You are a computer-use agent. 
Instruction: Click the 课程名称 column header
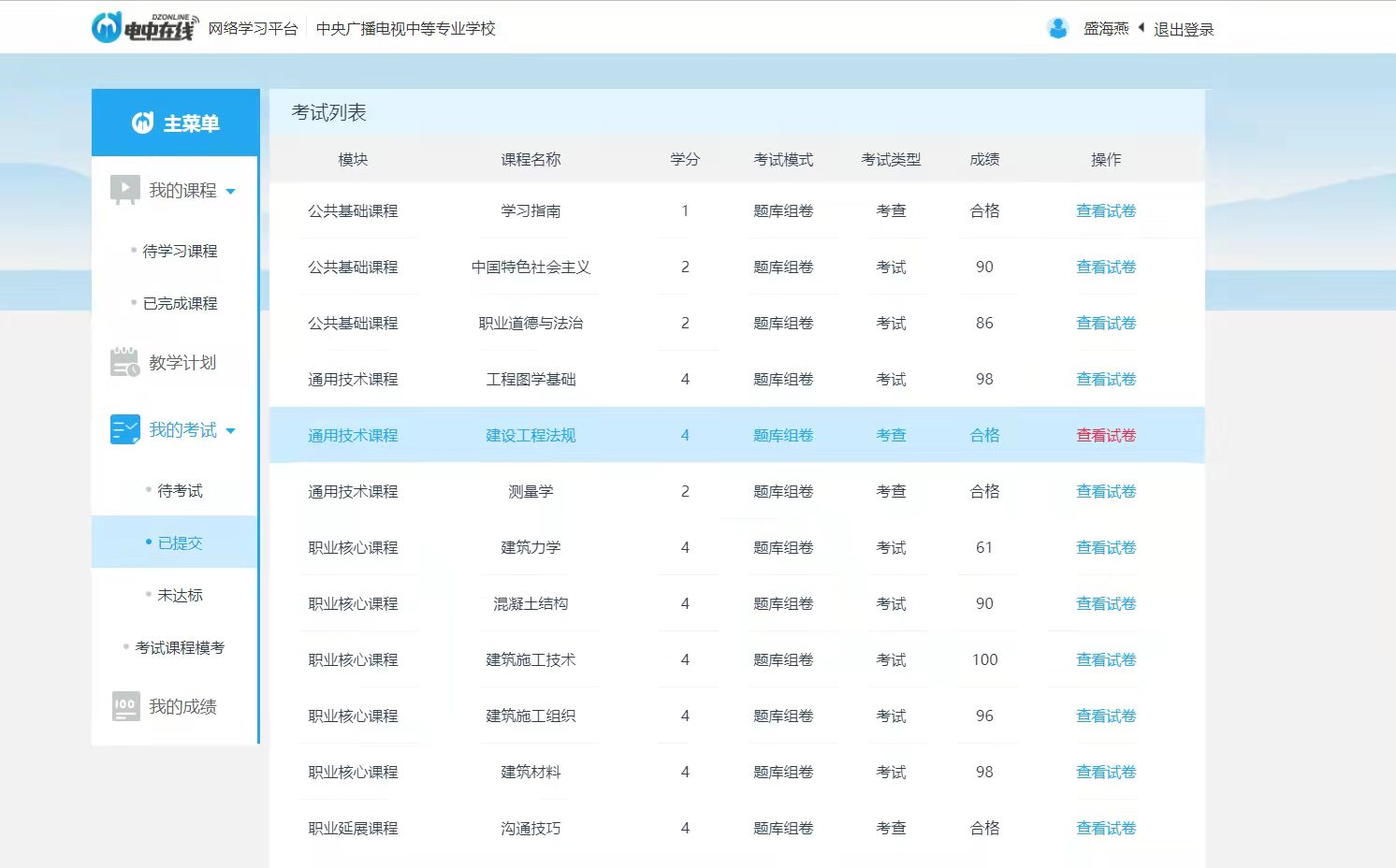click(x=531, y=159)
